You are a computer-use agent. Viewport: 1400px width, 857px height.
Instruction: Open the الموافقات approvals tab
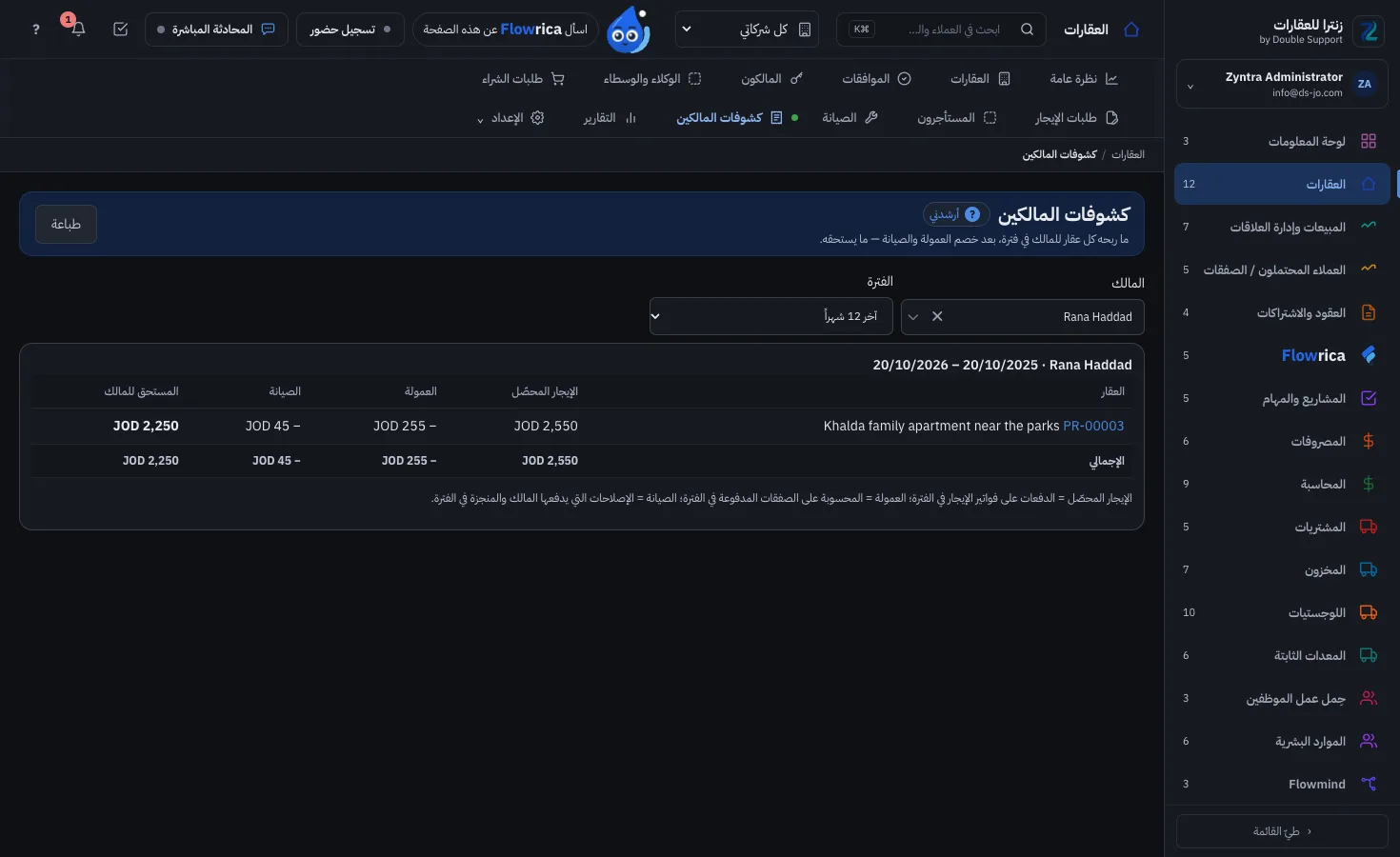click(876, 79)
